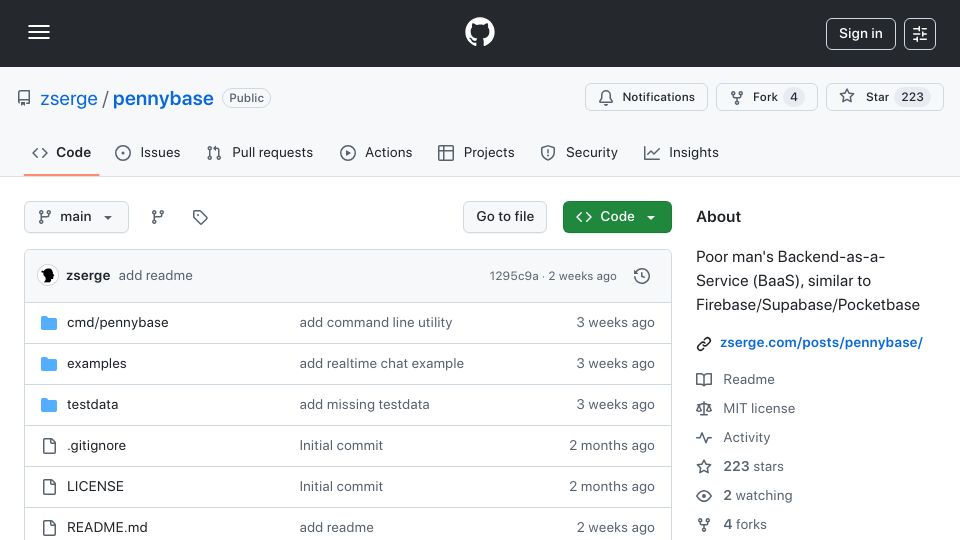Click the link chain icon beside website URL
960x540 pixels.
[704, 343]
